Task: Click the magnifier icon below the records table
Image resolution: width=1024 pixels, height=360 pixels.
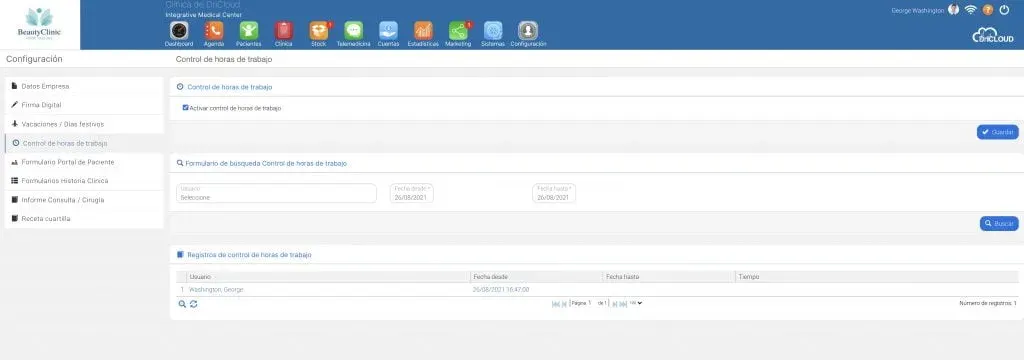Action: pos(182,304)
